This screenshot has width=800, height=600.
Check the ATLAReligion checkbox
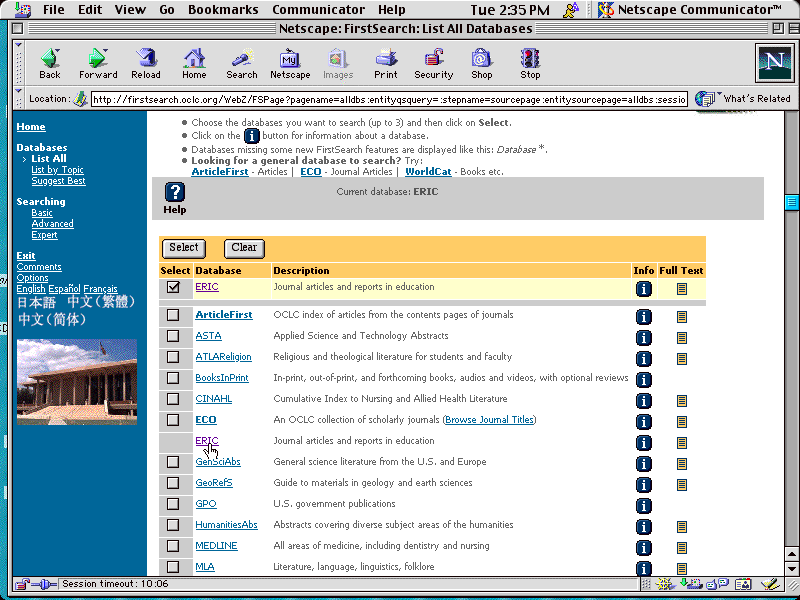point(173,357)
